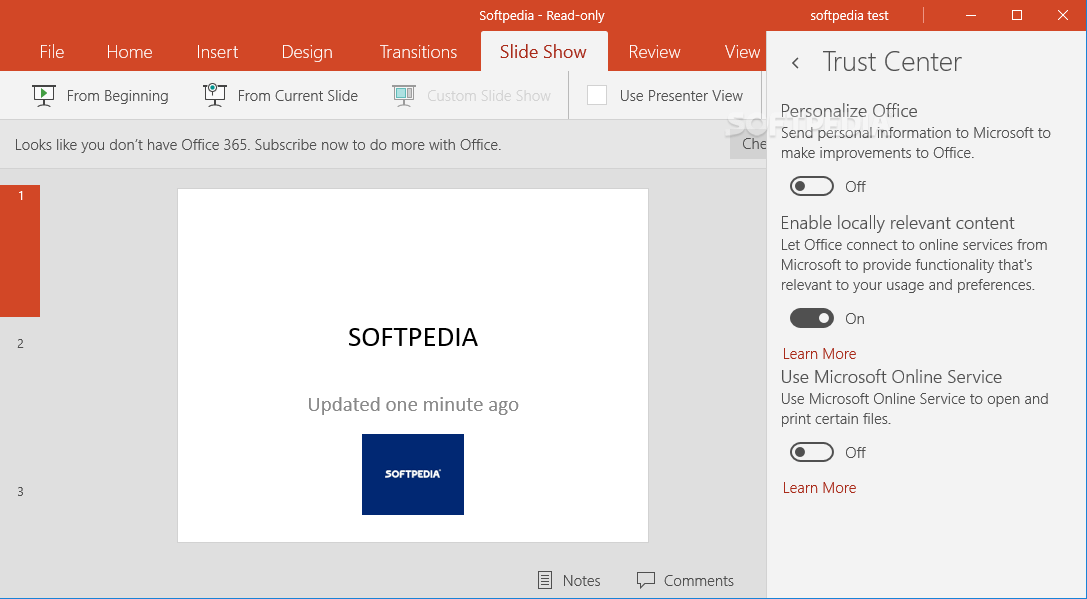
Task: Click the From Current Slide icon
Action: (213, 95)
